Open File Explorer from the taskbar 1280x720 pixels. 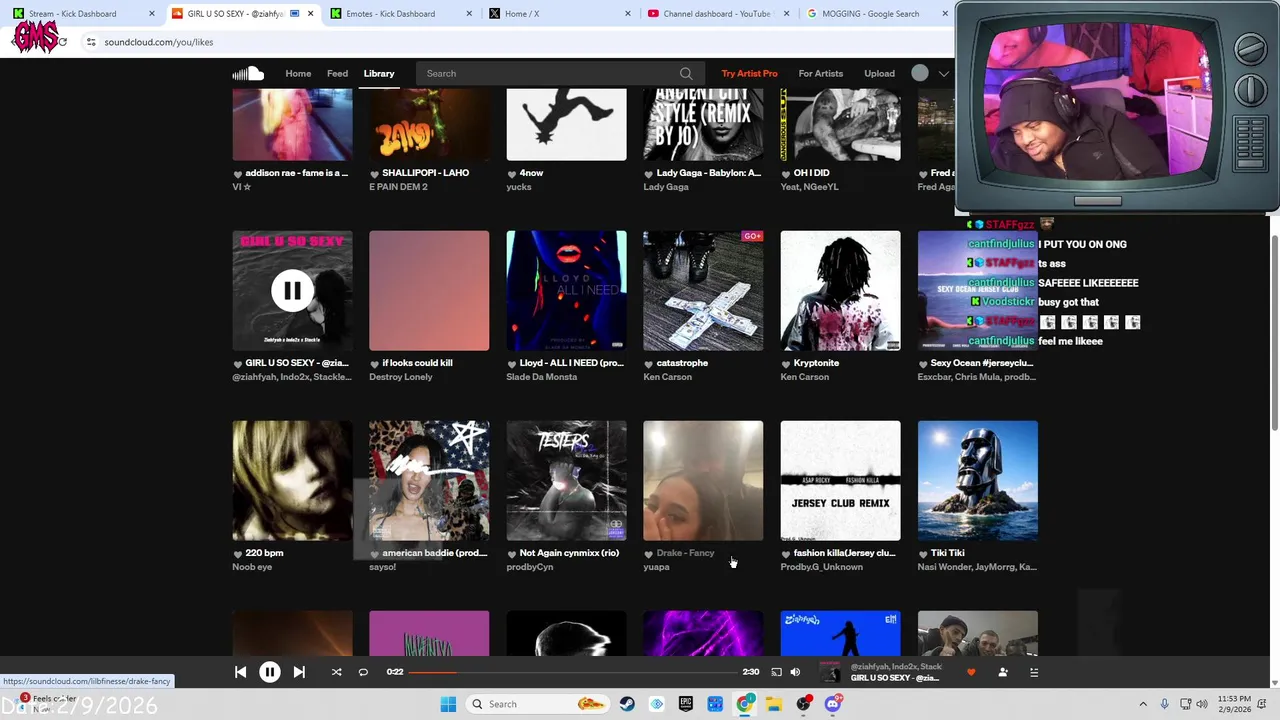click(x=774, y=704)
